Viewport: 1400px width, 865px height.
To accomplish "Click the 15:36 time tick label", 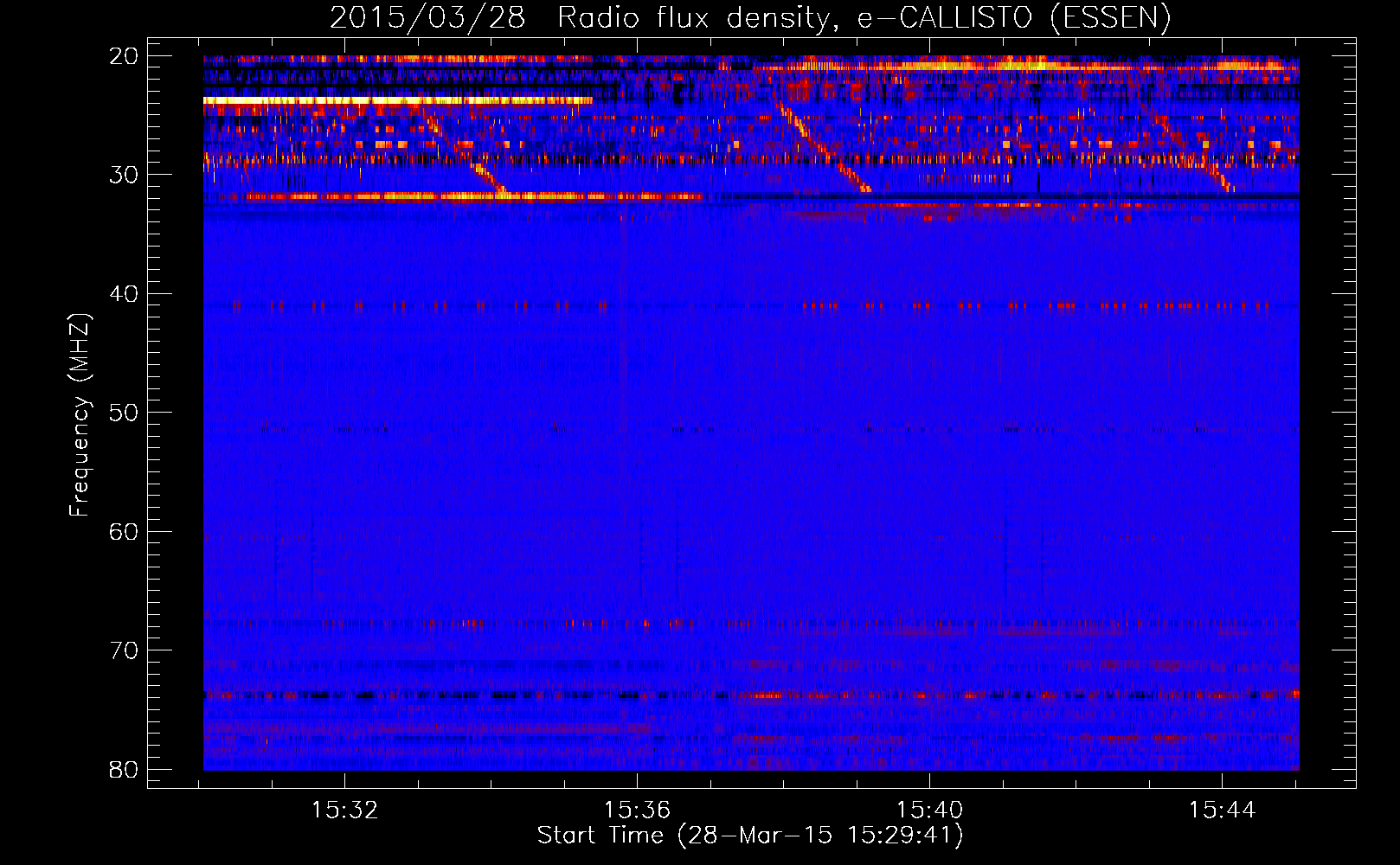I will 637,811.
